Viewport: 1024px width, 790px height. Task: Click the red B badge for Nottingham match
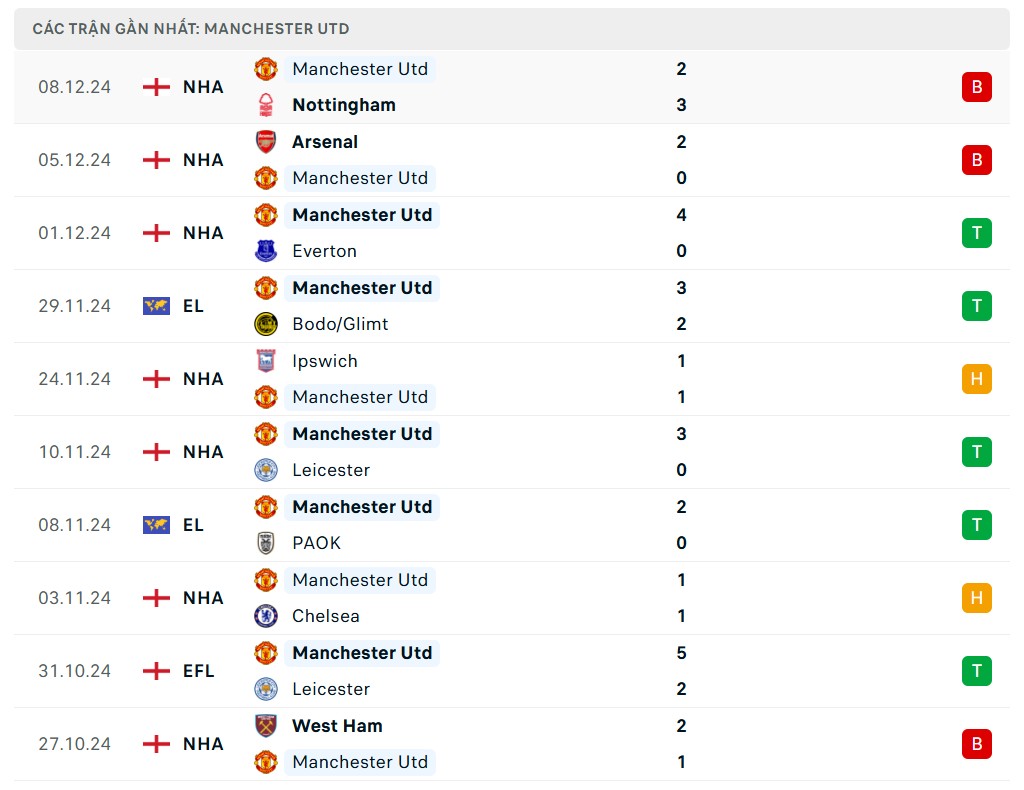pyautogui.click(x=976, y=87)
